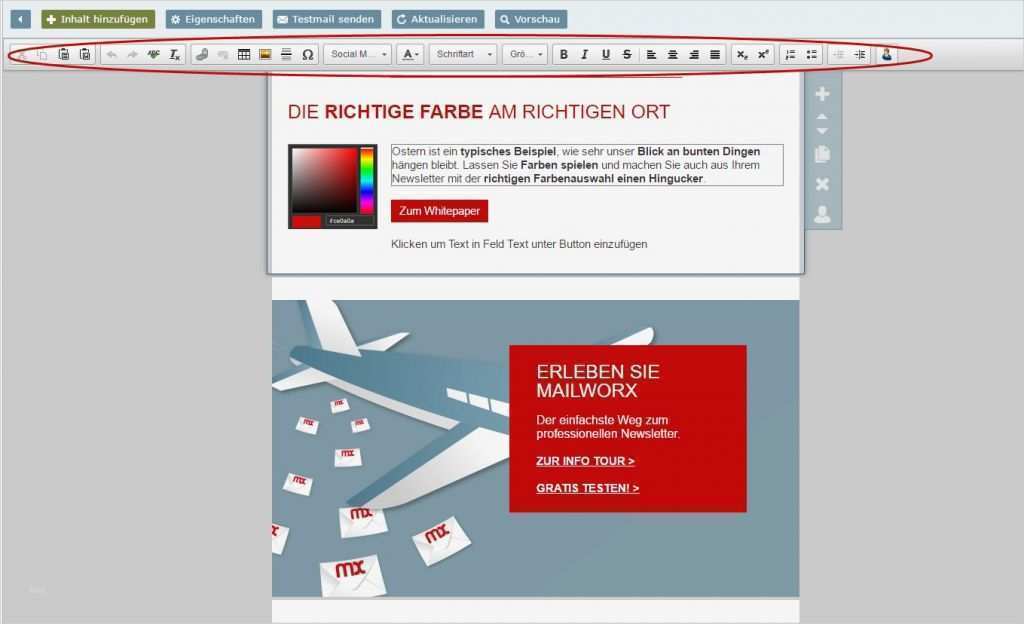Select the Vorschau option

[530, 18]
